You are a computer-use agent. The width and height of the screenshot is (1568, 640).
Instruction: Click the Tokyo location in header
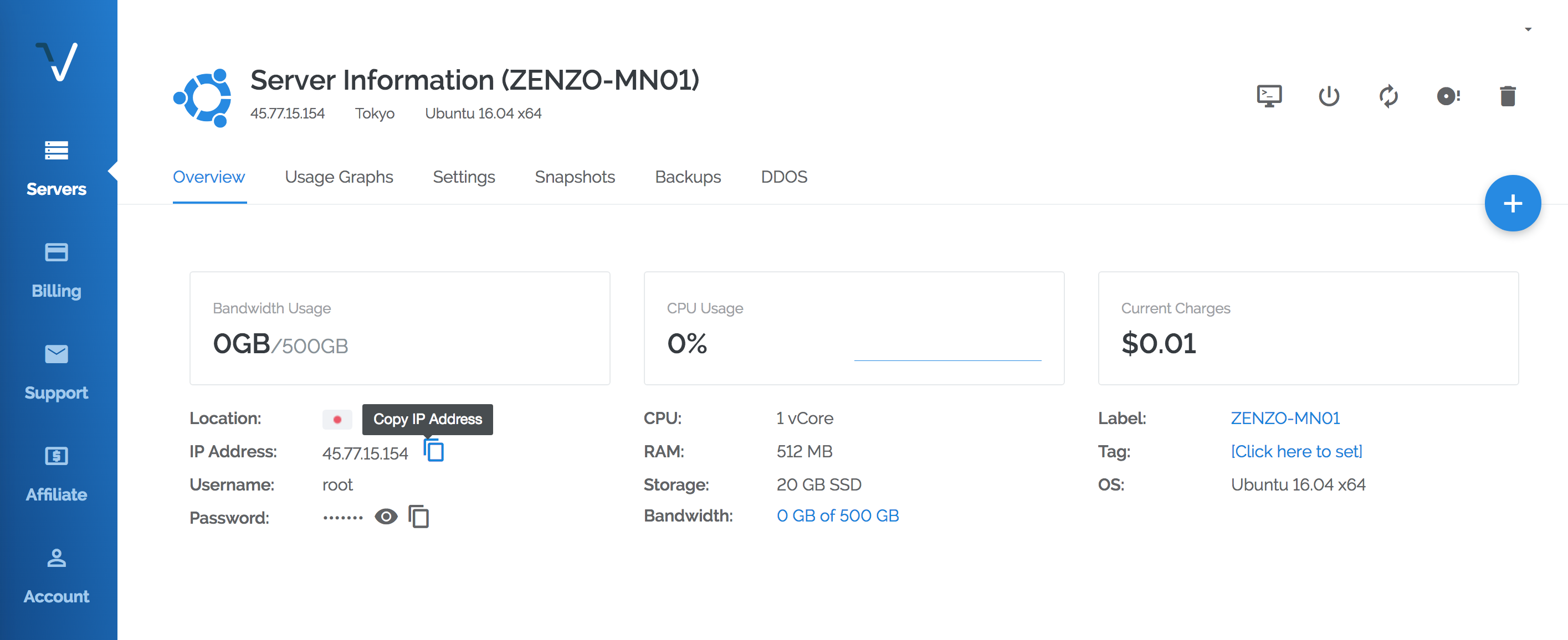[x=375, y=113]
